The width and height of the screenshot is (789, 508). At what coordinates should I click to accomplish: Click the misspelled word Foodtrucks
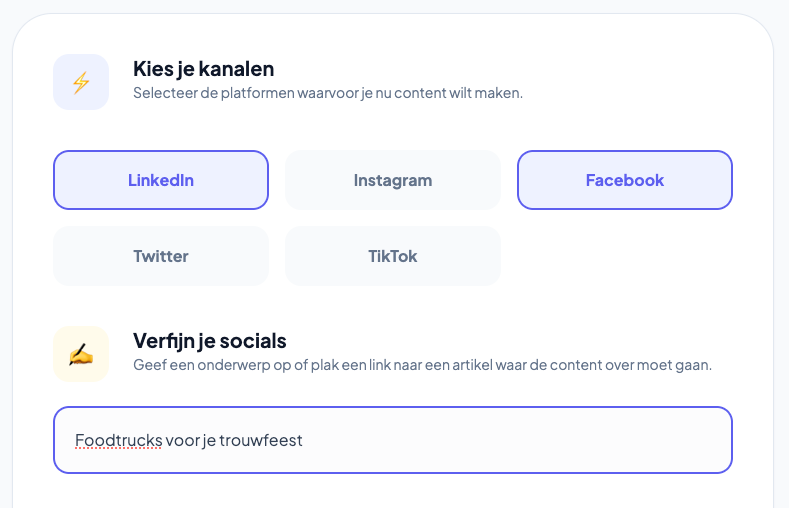[118, 440]
